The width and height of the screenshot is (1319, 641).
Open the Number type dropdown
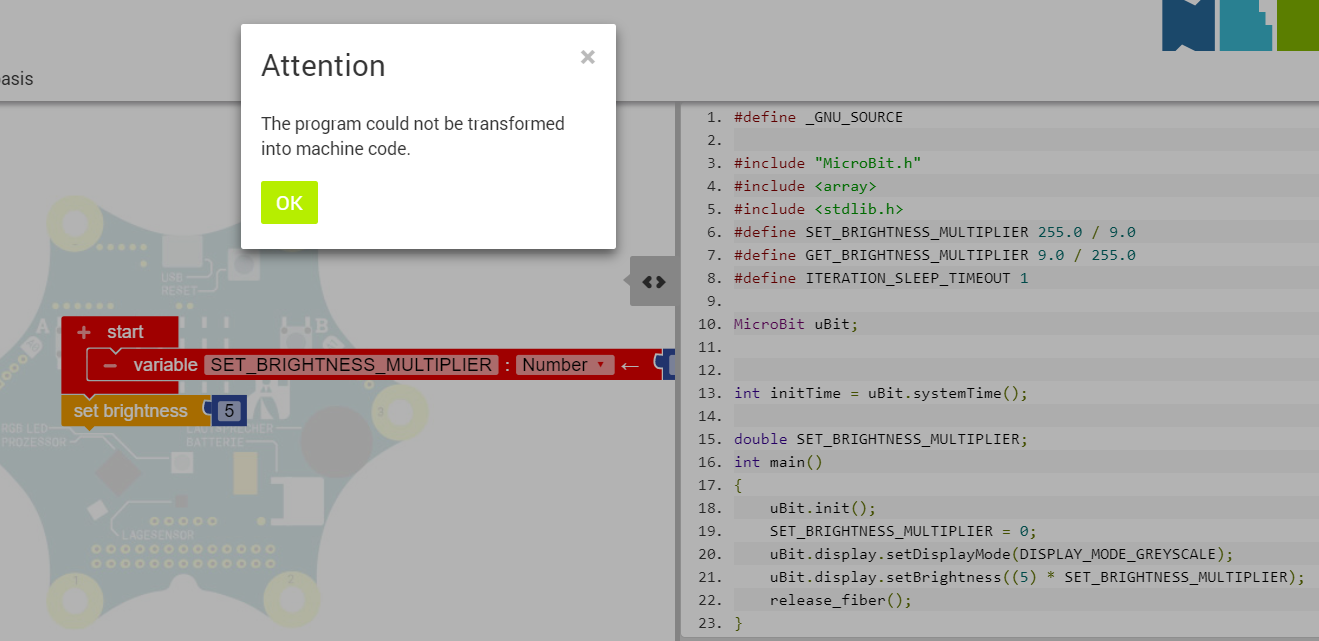(564, 365)
